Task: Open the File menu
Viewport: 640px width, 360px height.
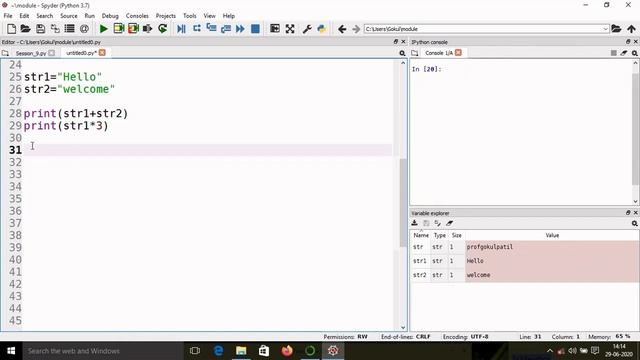Action: [8, 16]
